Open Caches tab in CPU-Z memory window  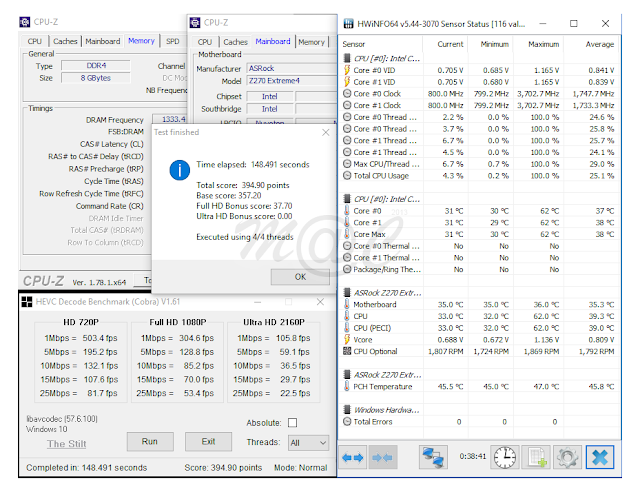point(65,41)
